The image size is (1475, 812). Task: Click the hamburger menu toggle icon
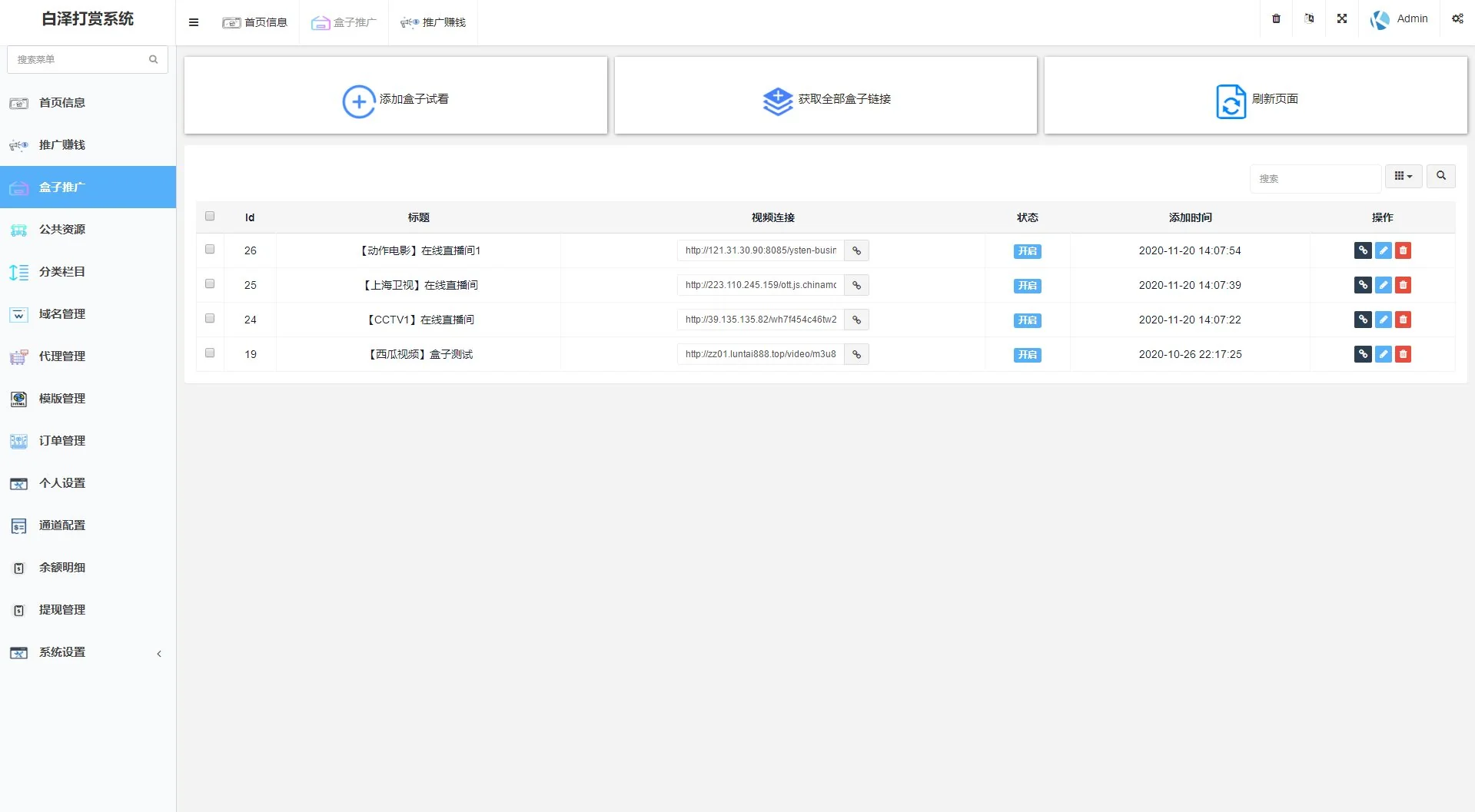click(194, 22)
